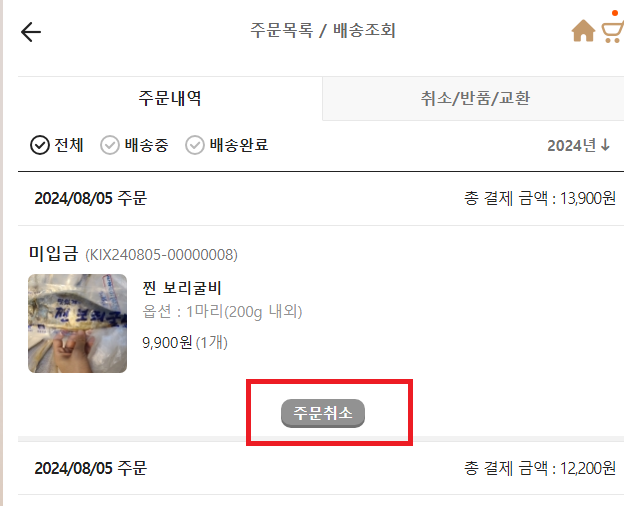Click the 총 결제 금액 12,200원 text
The height and width of the screenshot is (506, 624).
(x=540, y=468)
